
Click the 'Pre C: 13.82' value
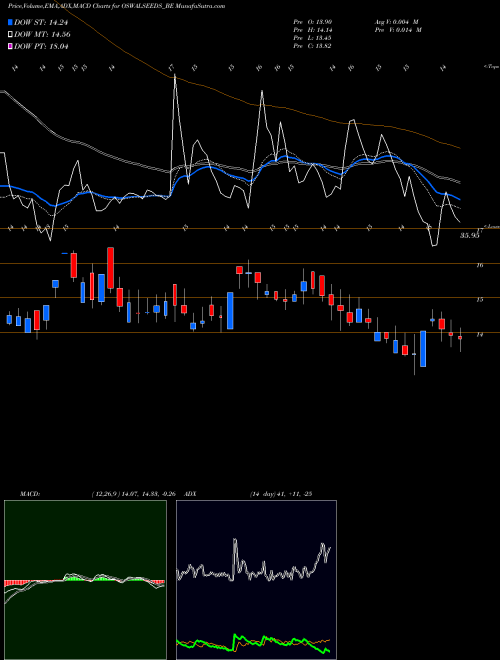pos(312,46)
